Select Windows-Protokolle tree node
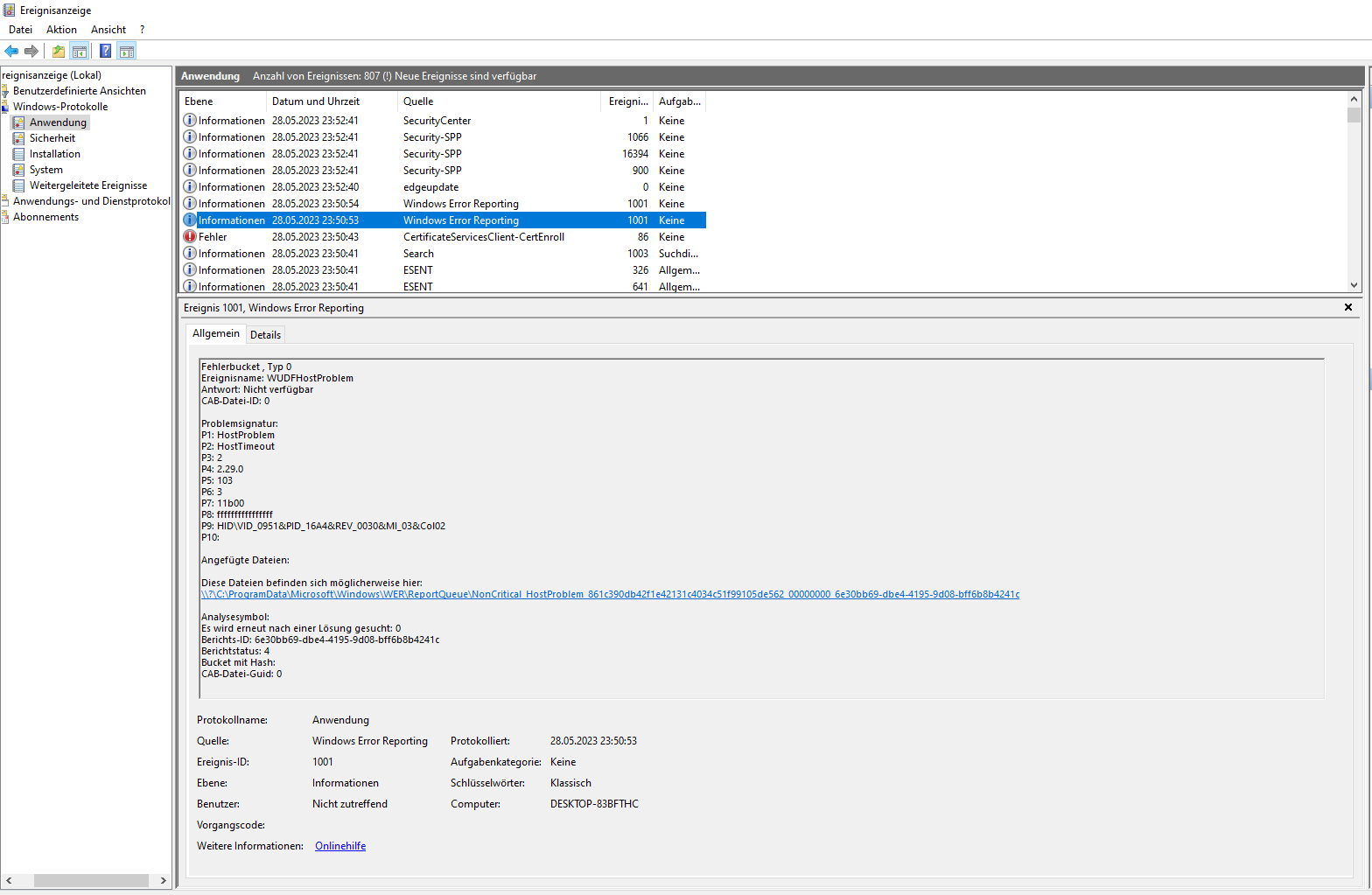 (x=60, y=107)
